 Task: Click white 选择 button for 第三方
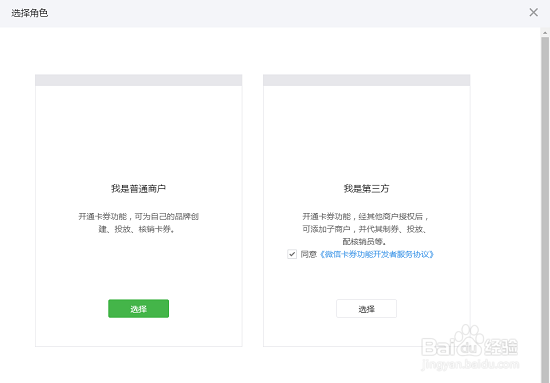point(366,309)
